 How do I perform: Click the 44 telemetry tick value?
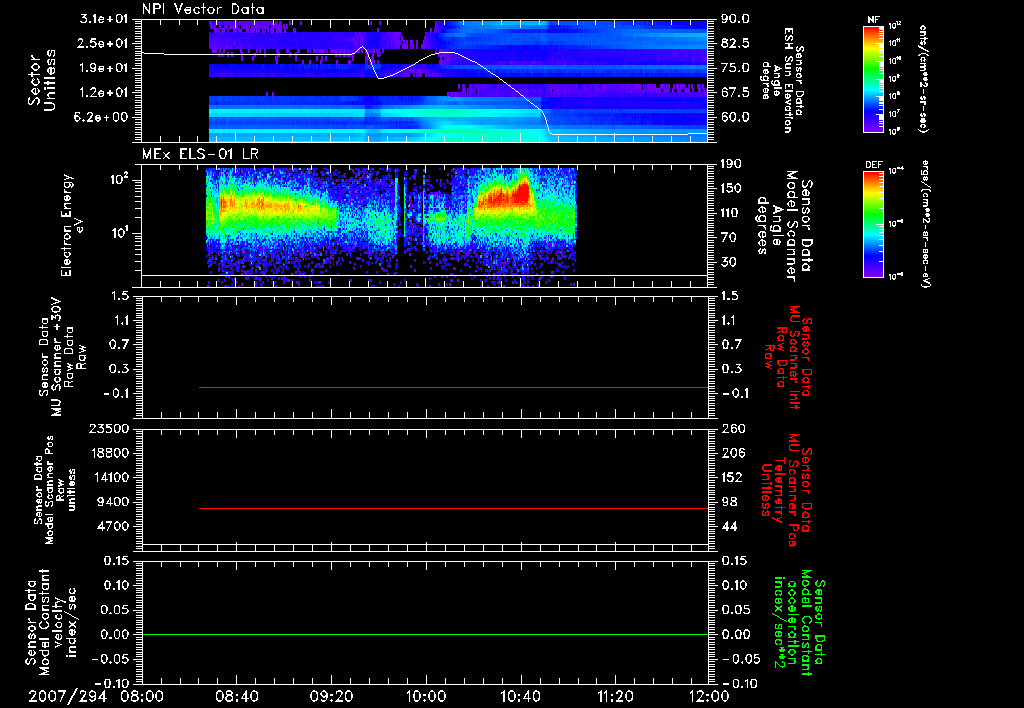tap(729, 527)
